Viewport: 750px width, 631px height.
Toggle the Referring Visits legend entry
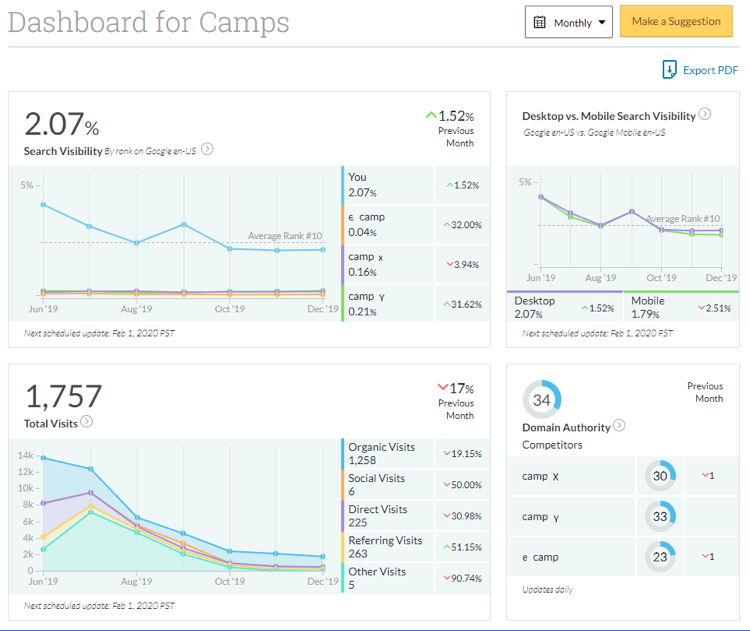click(x=385, y=546)
